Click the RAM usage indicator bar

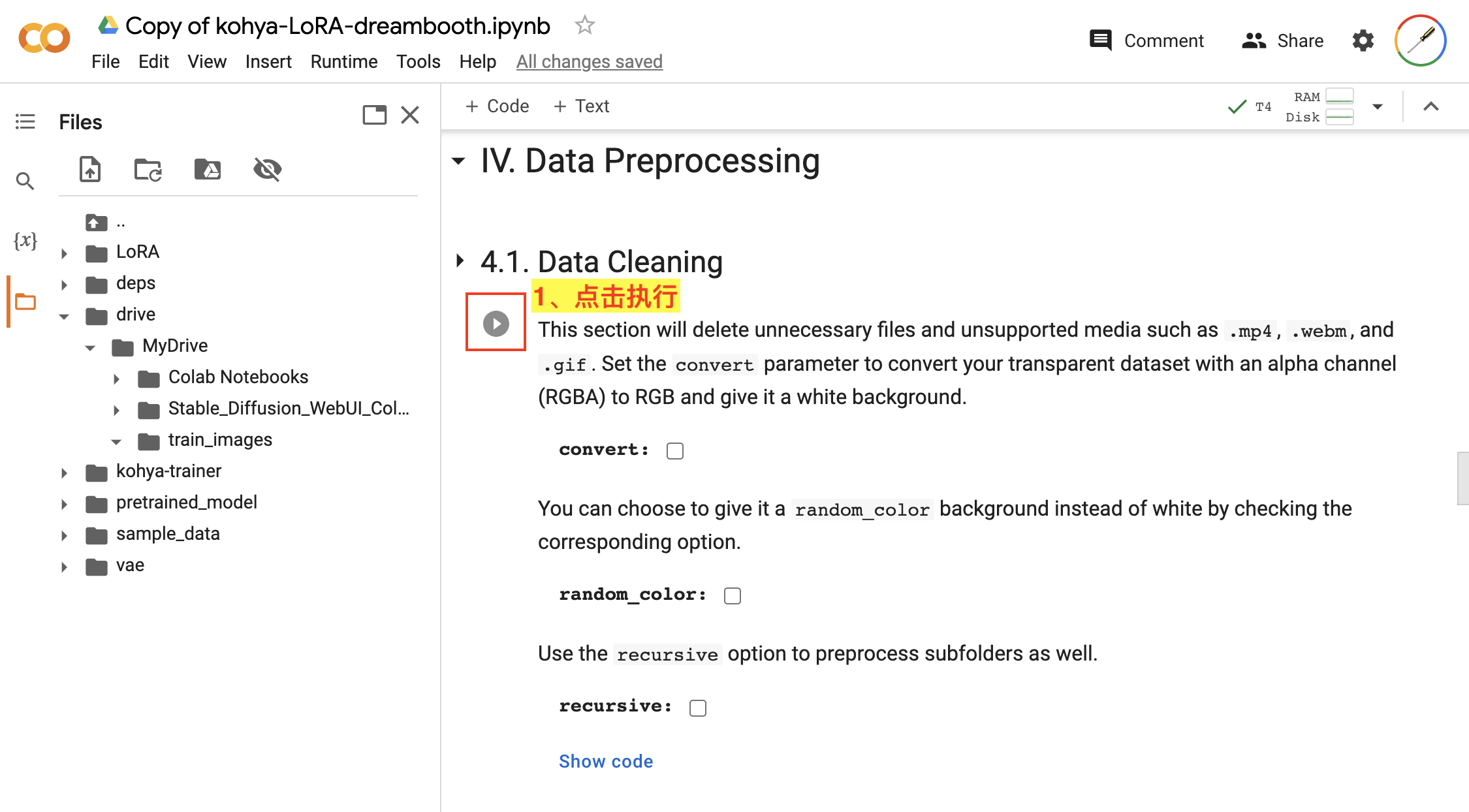(x=1339, y=97)
